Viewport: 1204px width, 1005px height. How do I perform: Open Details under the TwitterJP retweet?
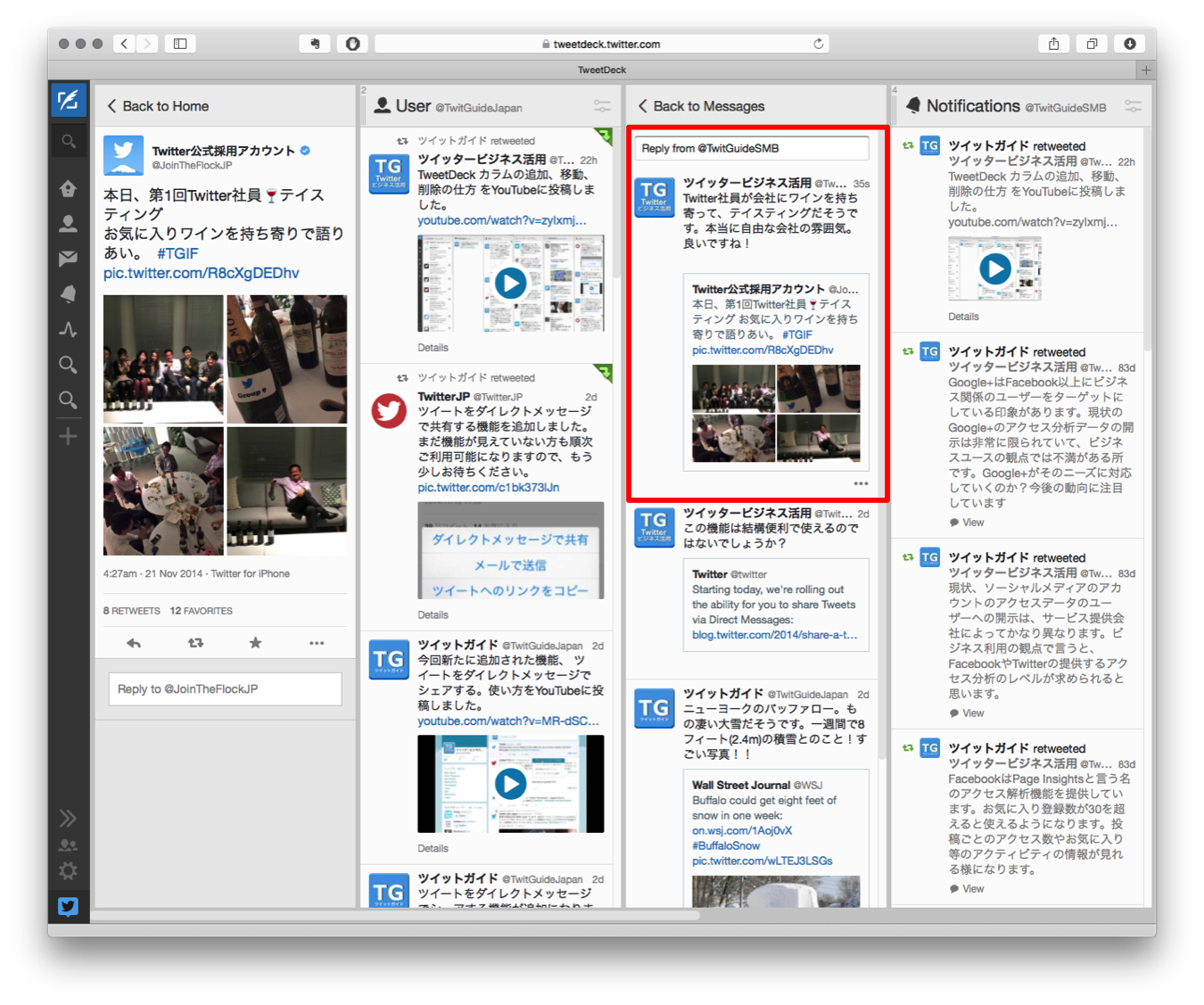[433, 615]
